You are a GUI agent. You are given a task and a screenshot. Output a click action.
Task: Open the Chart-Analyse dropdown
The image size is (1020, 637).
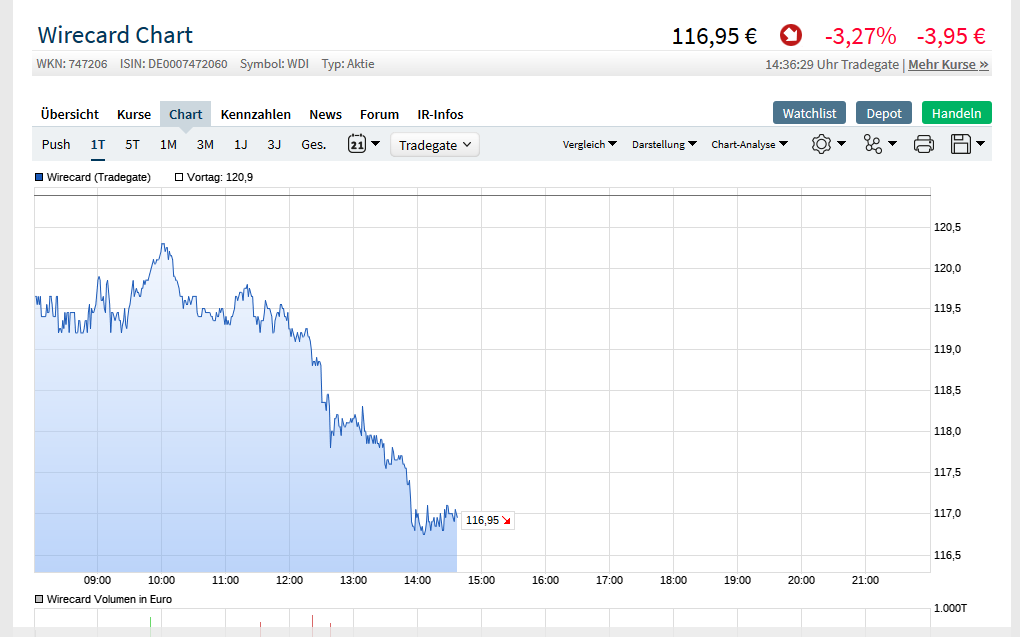(749, 144)
